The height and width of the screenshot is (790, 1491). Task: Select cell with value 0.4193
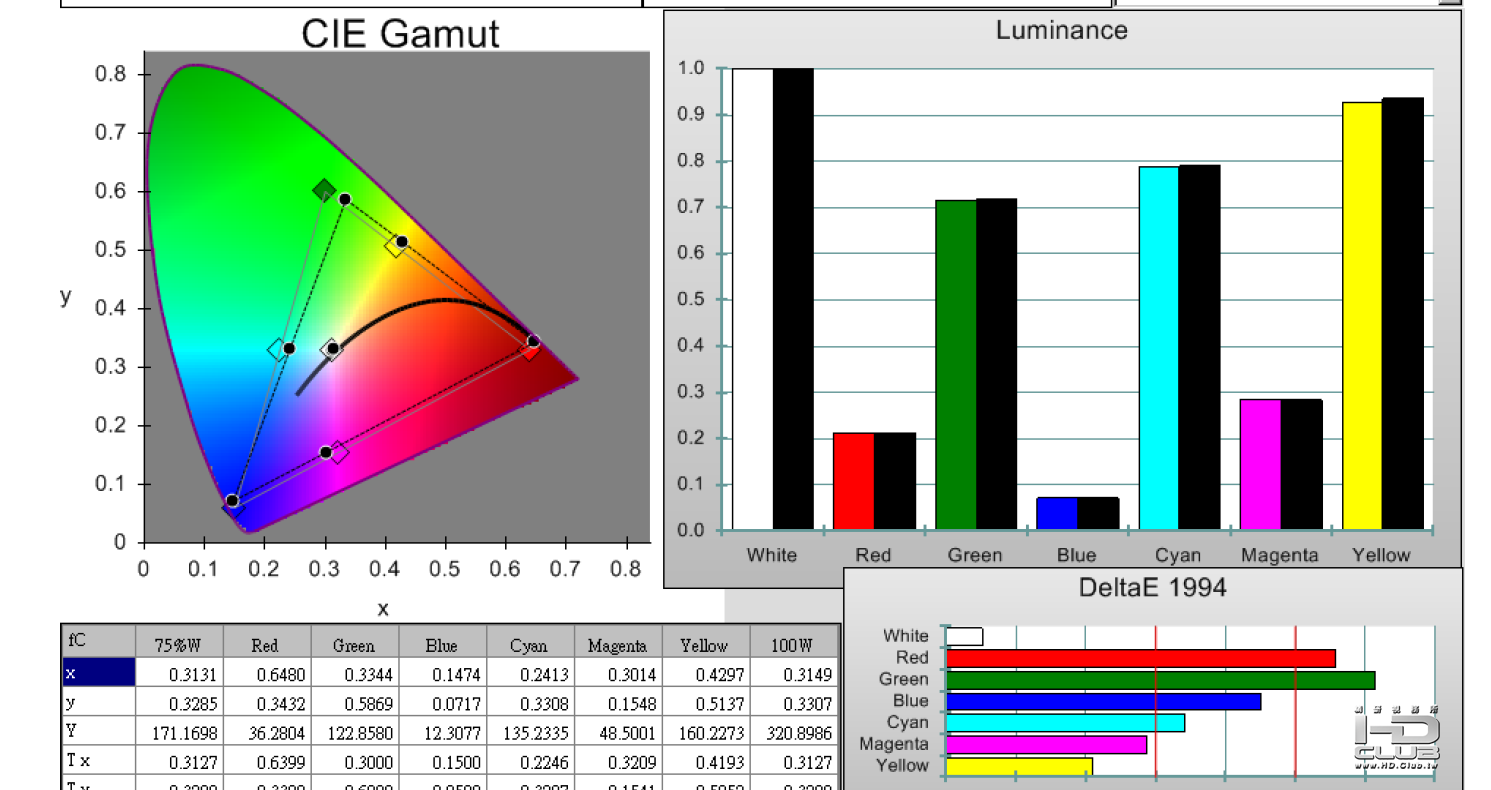[707, 760]
